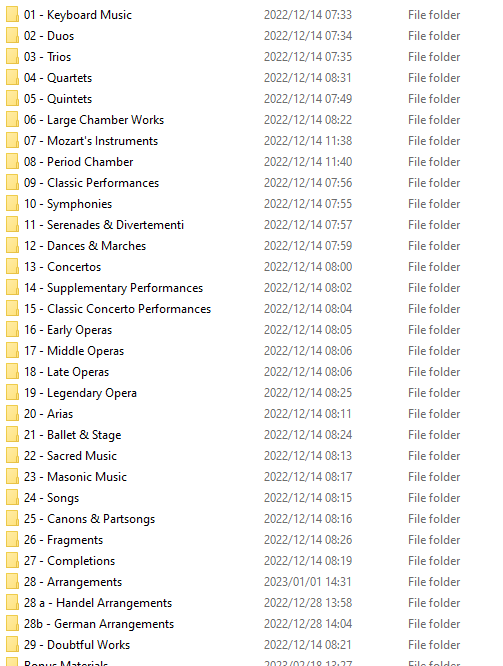Select the folder icon for 29 - Doubtful Works

click(12, 645)
